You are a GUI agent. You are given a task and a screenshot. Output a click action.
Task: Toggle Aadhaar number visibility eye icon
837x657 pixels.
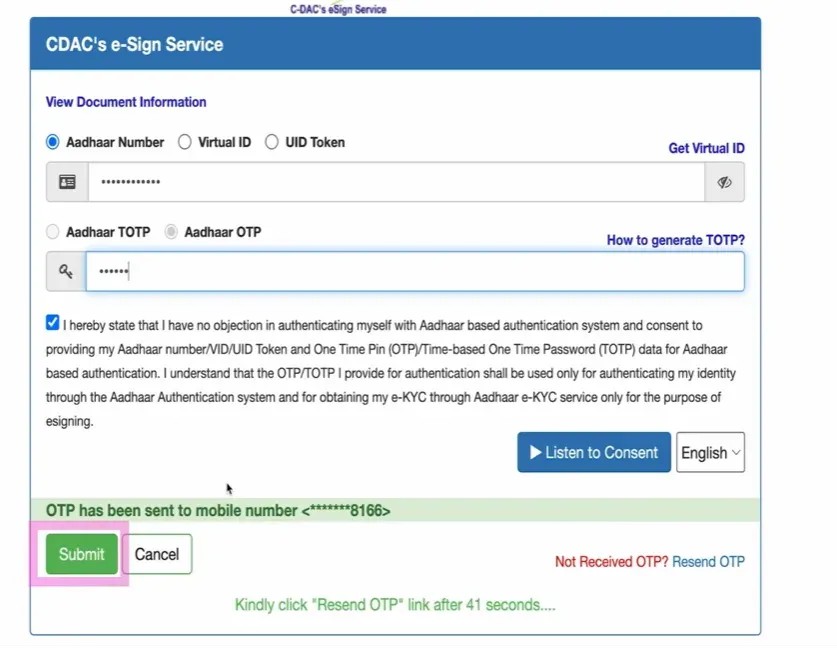(x=724, y=183)
